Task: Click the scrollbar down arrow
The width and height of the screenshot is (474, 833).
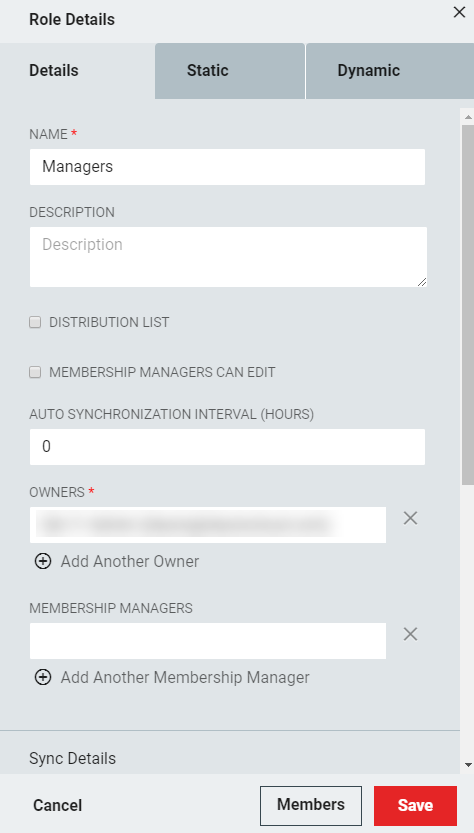Action: pos(468,765)
